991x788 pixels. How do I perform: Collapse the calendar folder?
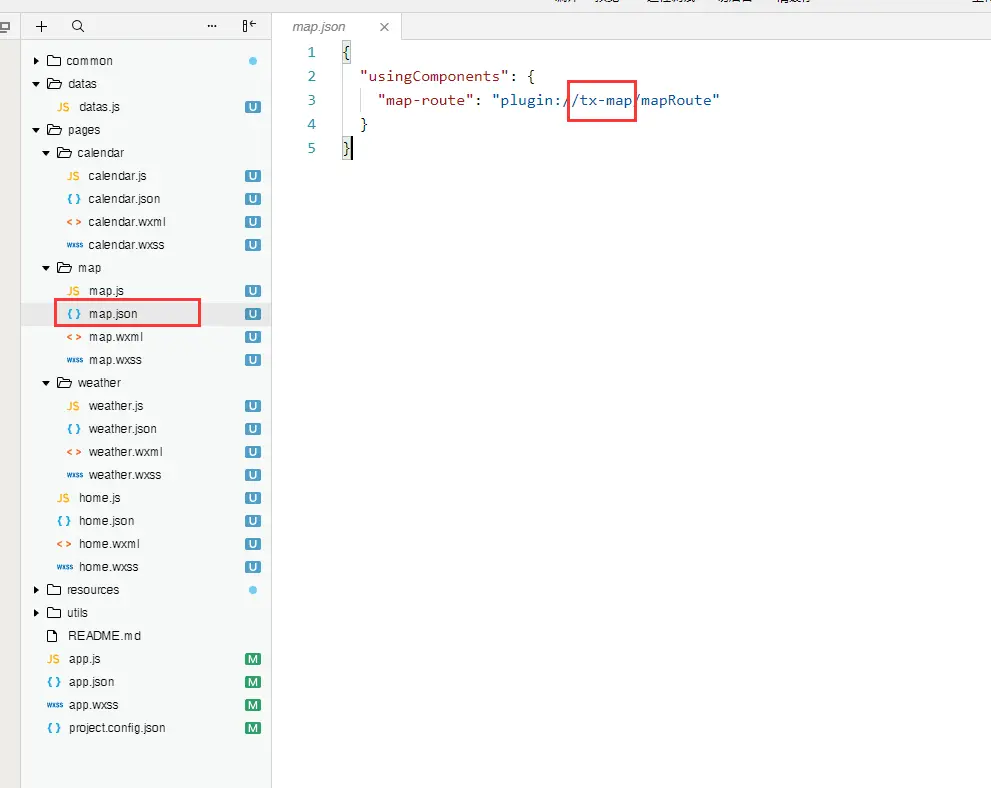(x=46, y=153)
